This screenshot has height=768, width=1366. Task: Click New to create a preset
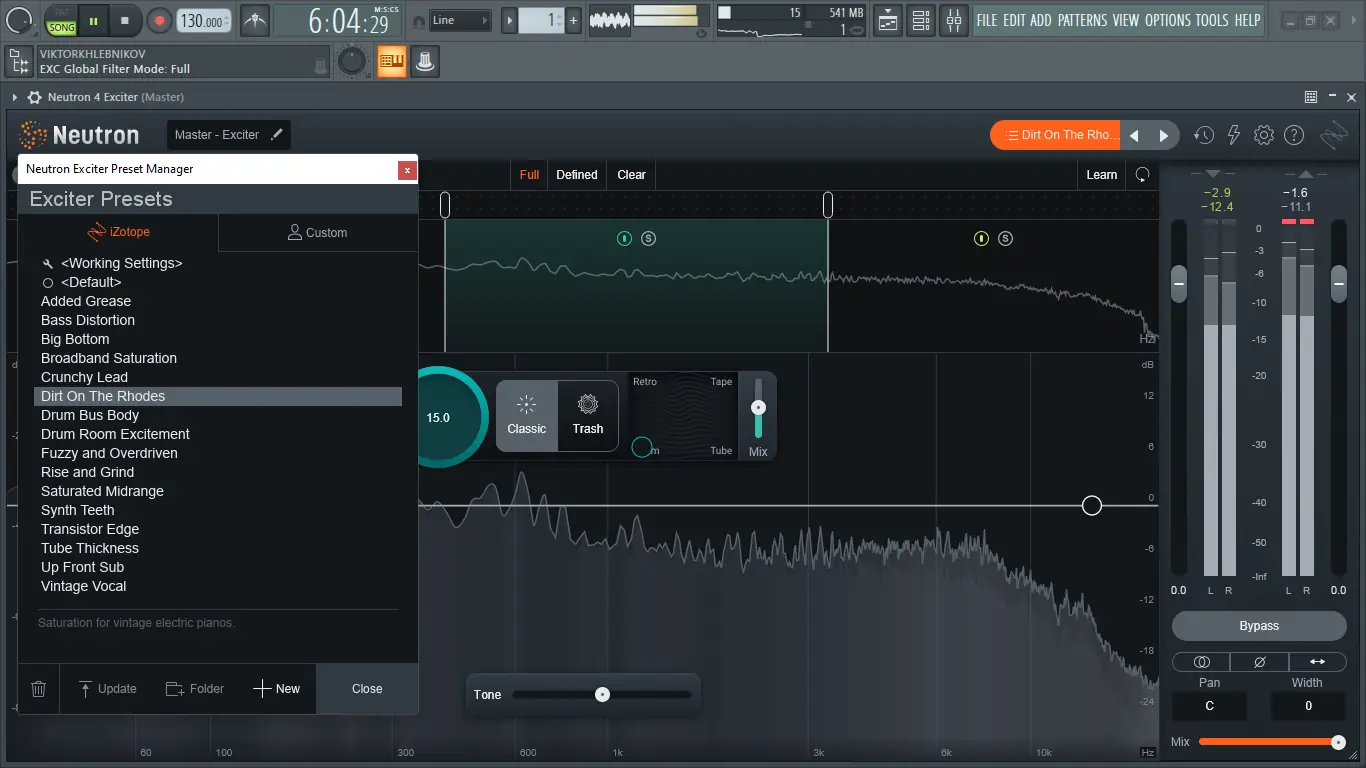[x=276, y=688]
